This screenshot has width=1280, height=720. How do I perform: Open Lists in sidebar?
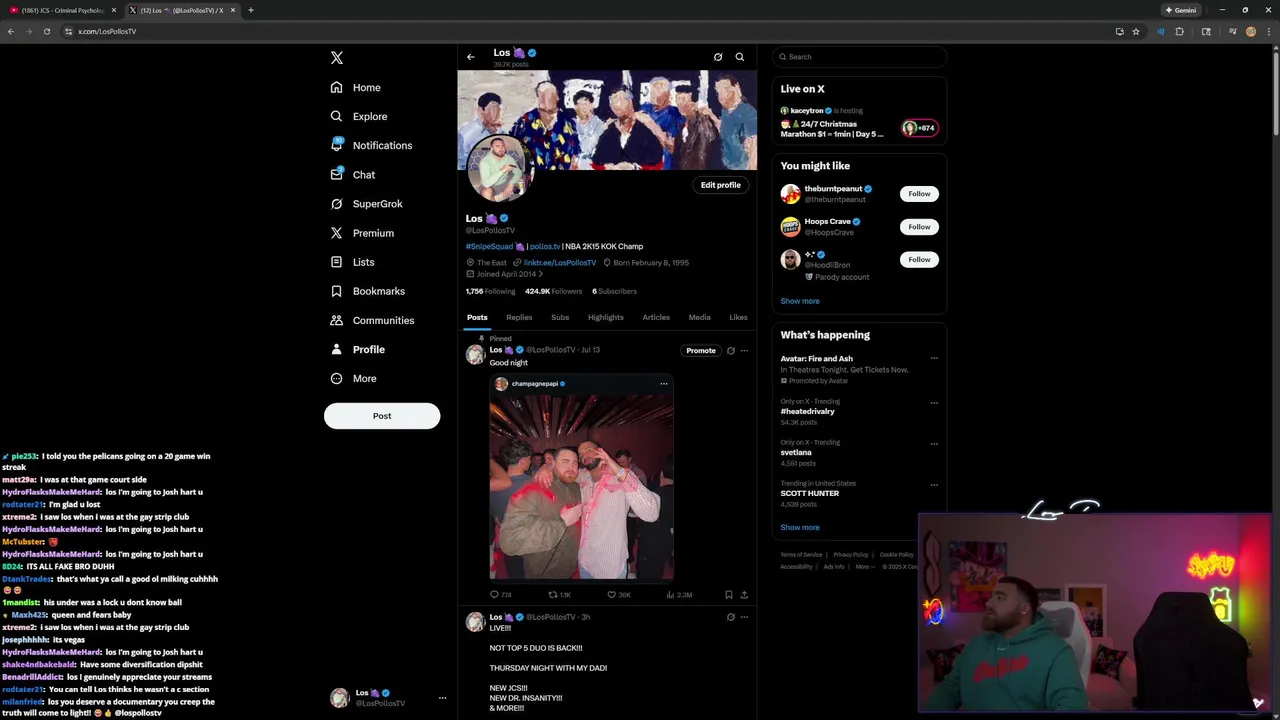[352, 262]
